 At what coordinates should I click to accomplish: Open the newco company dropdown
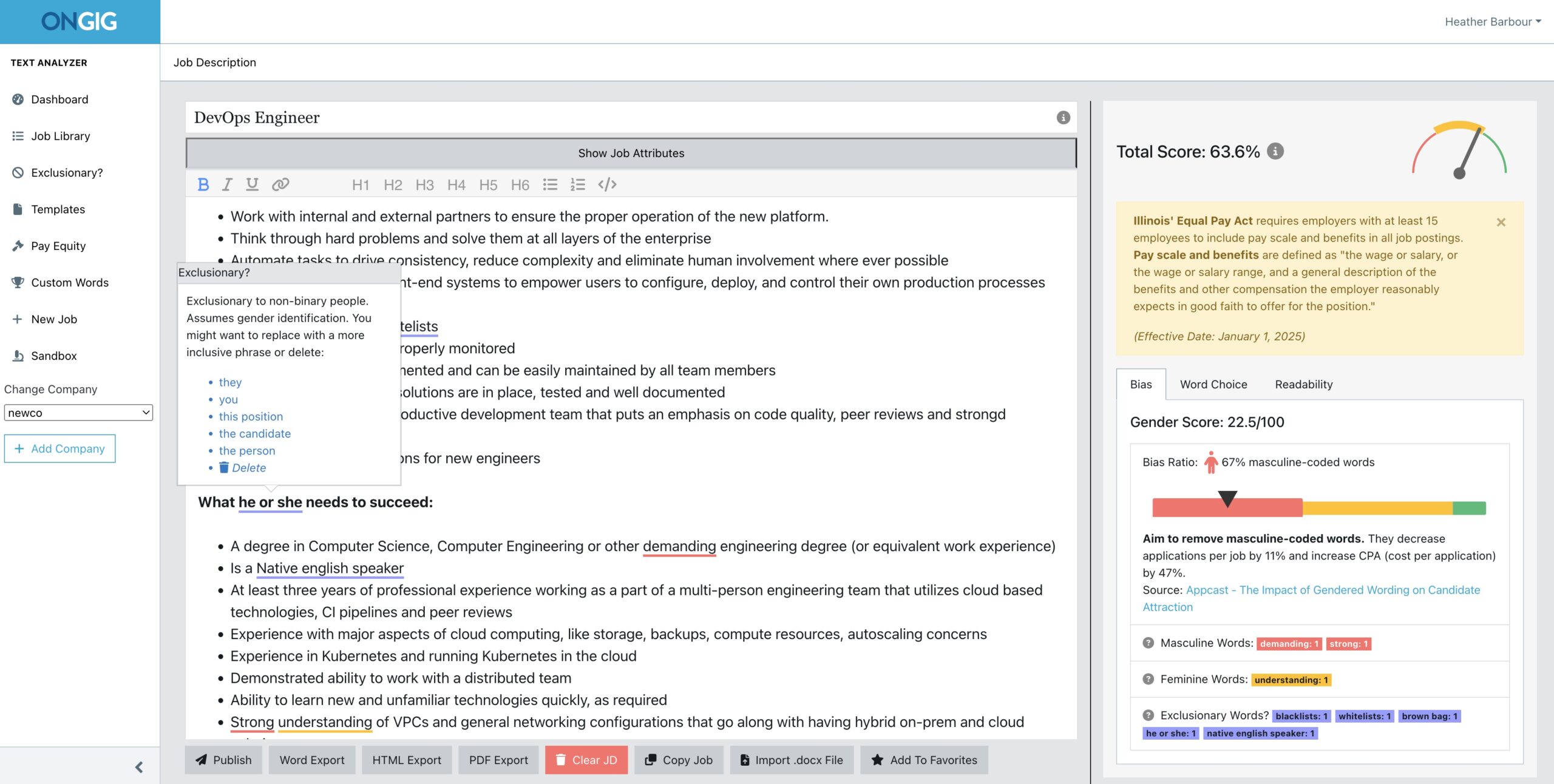(78, 413)
